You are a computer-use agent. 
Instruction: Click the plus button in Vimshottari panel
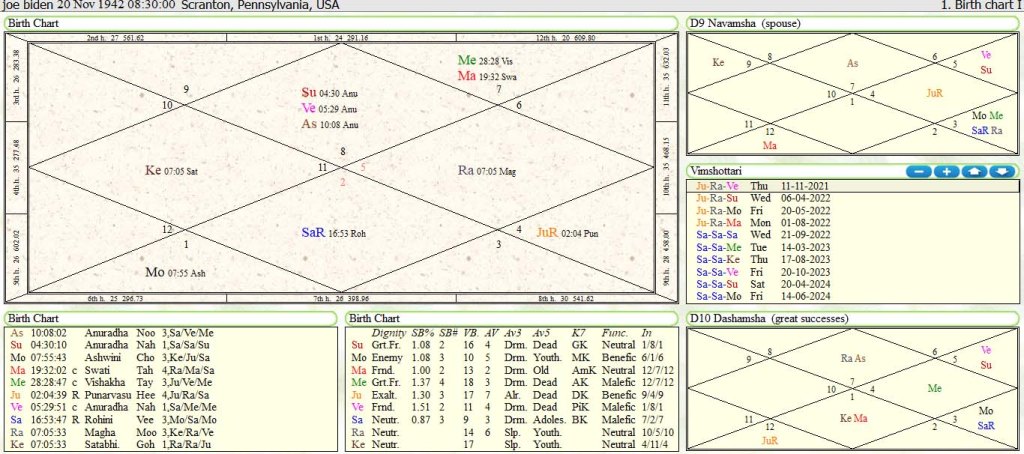946,172
